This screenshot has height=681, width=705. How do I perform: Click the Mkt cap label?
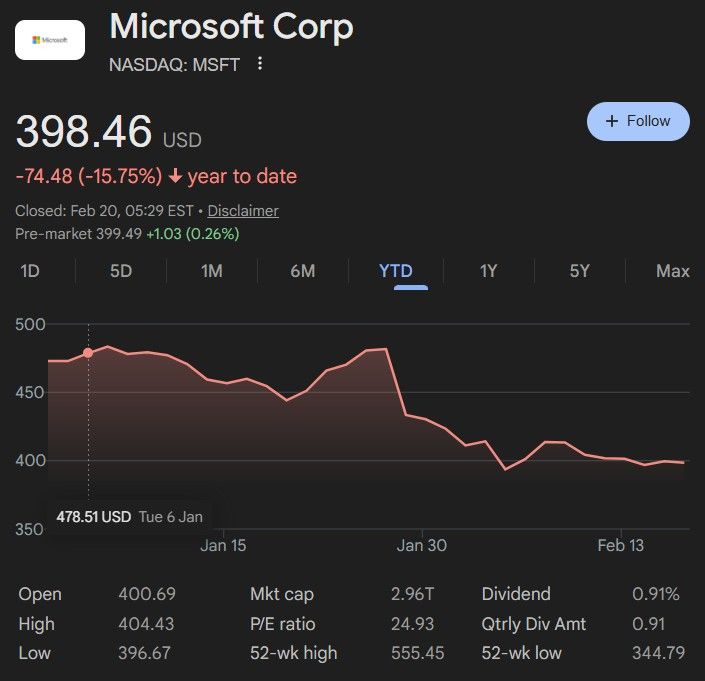[x=282, y=594]
